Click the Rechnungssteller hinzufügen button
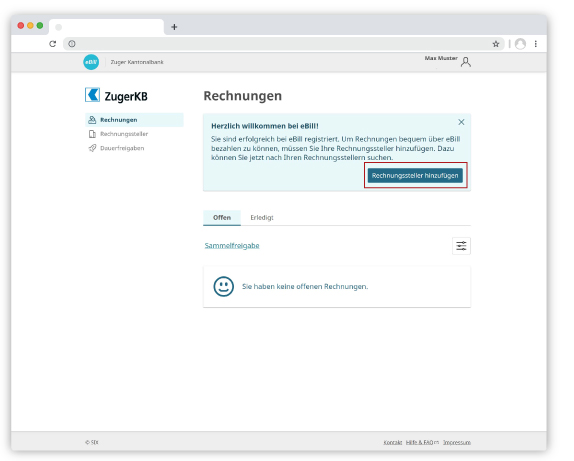This screenshot has height=461, width=574. (x=415, y=175)
